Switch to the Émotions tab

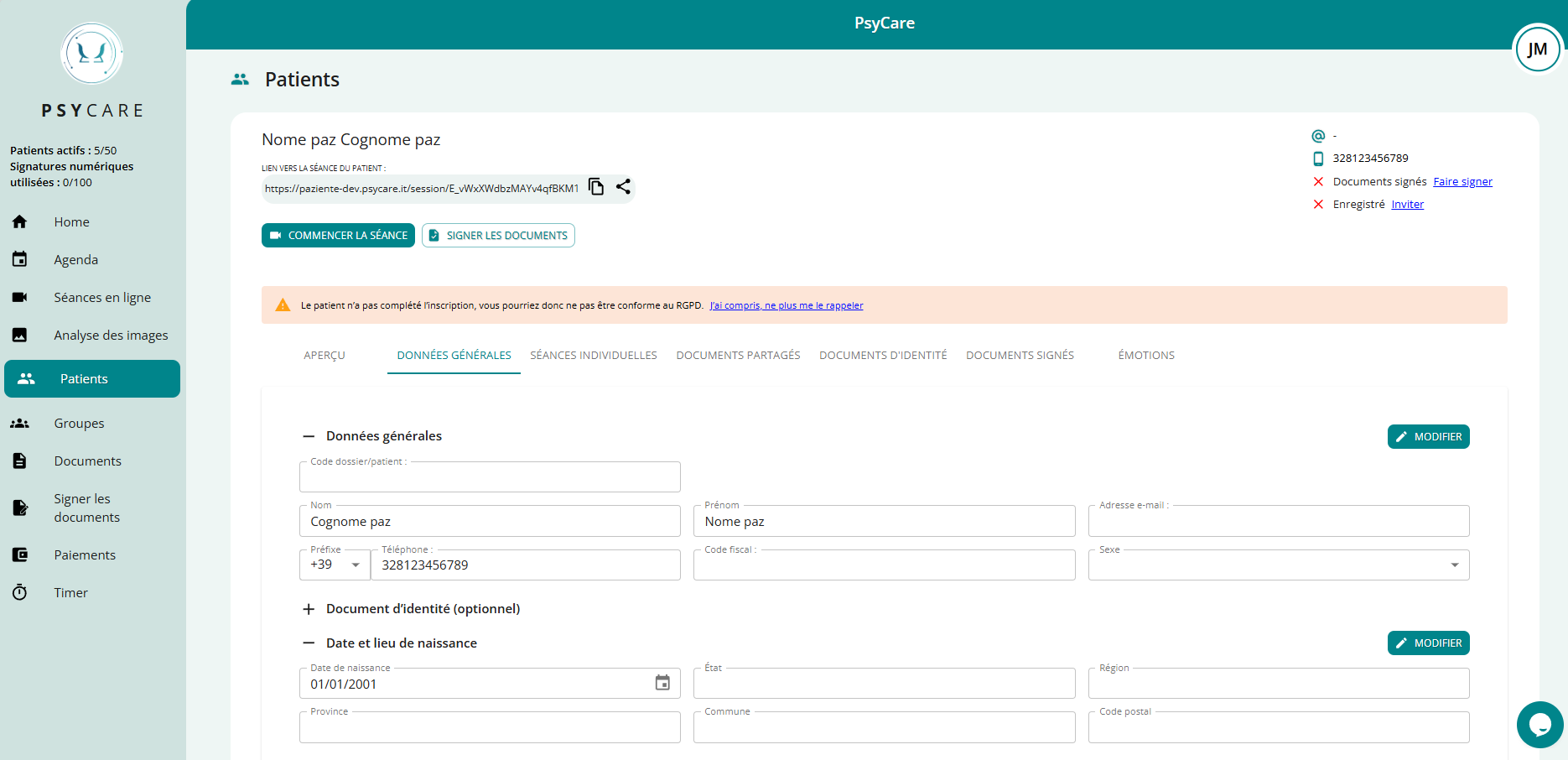(x=1146, y=356)
